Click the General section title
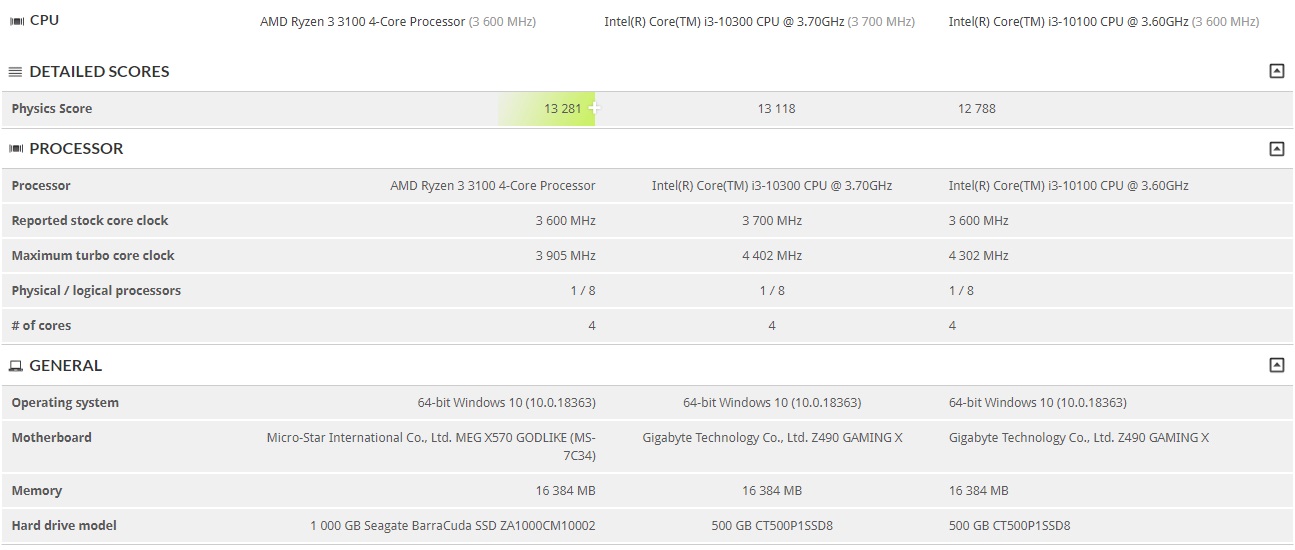The width and height of the screenshot is (1295, 550). tap(66, 366)
